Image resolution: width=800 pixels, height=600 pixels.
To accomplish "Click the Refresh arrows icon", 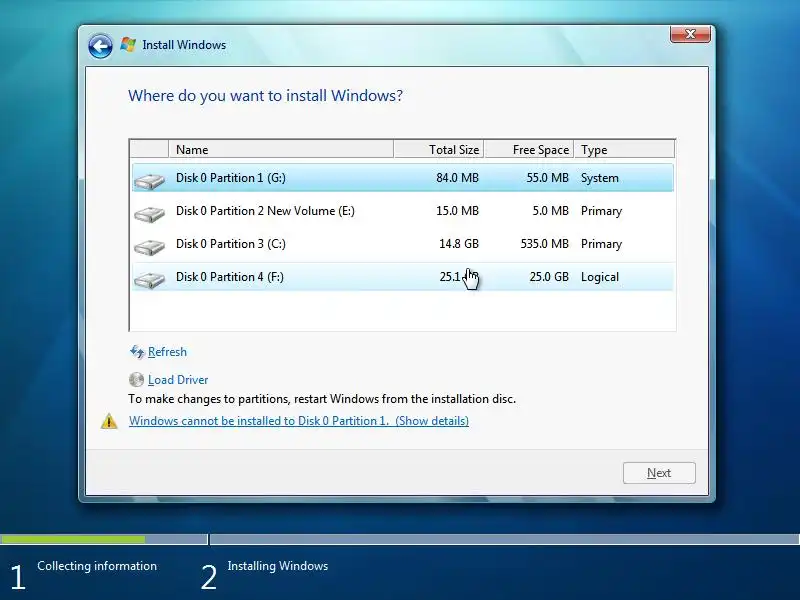I will coord(137,352).
